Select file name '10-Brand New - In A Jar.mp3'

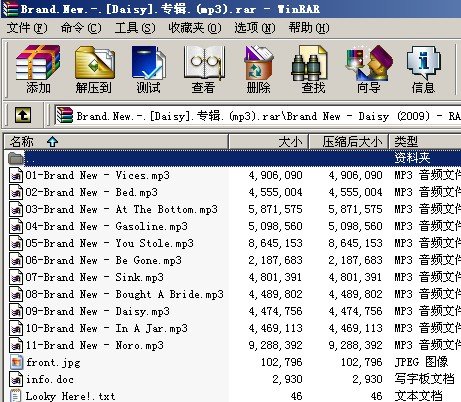point(107,328)
